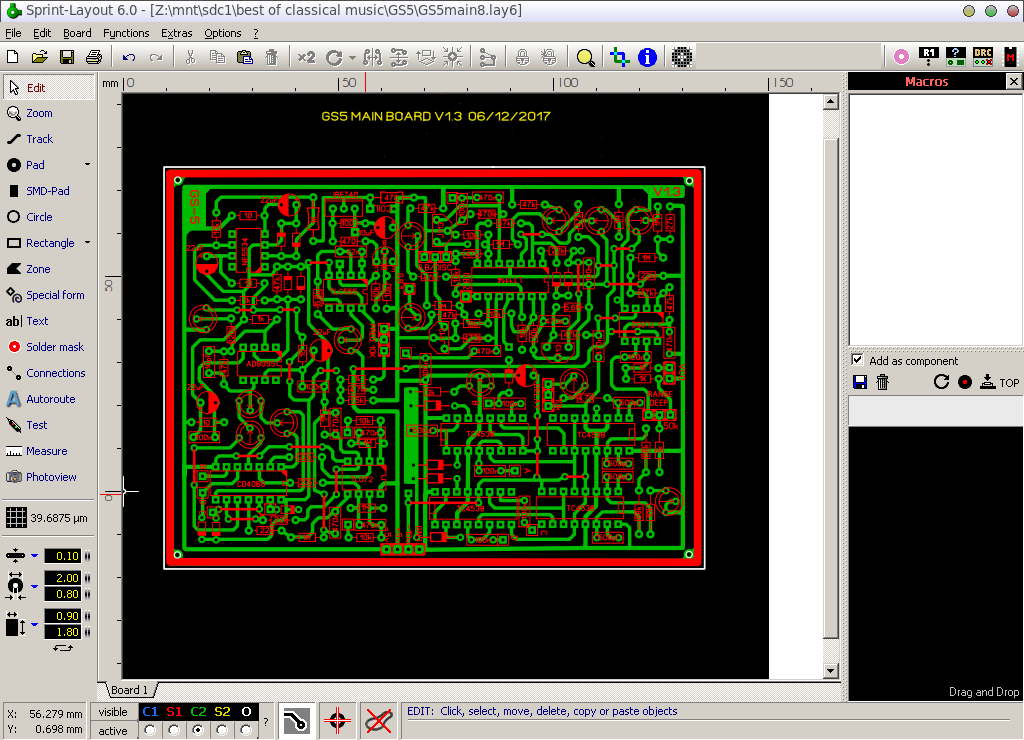Screen dimensions: 1024x740
Task: Open the Functions menu
Action: point(126,33)
